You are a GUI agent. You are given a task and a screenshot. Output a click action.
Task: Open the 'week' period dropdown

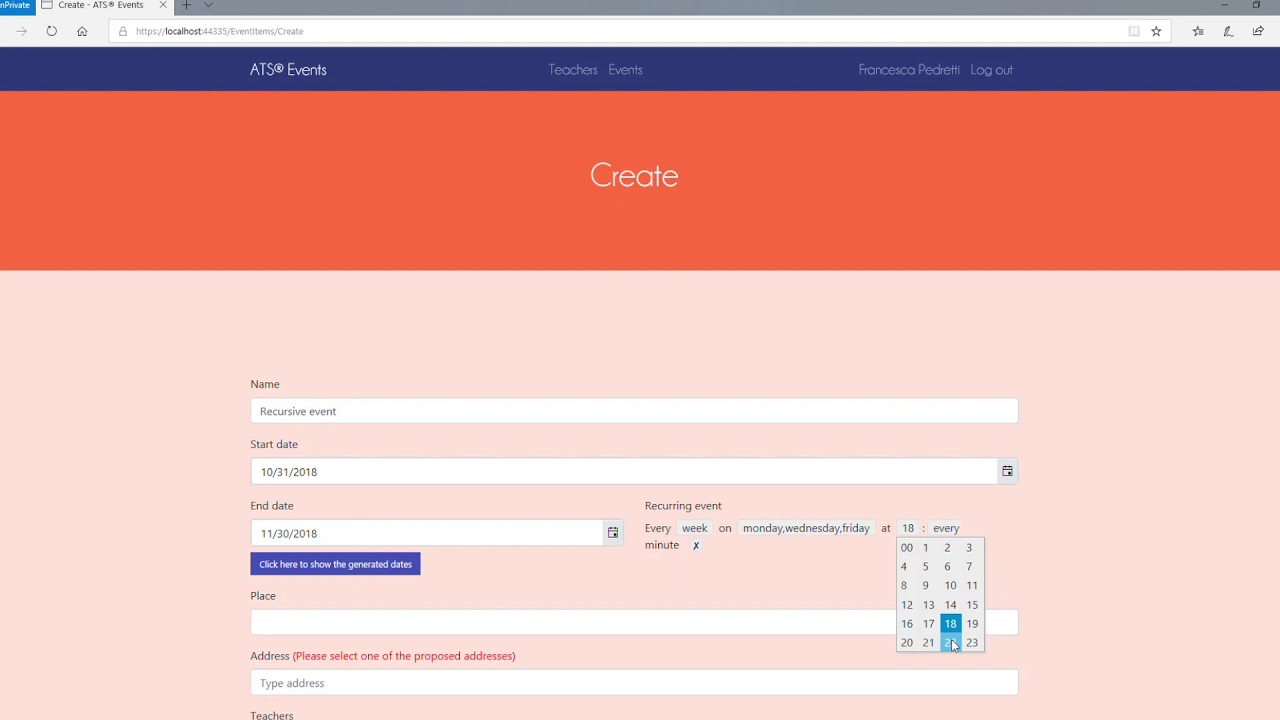click(694, 528)
